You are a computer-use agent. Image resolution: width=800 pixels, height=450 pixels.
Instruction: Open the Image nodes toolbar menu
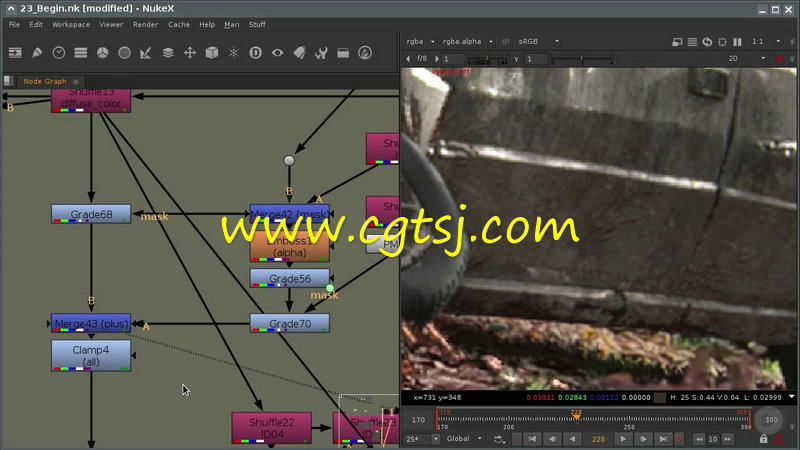15,53
